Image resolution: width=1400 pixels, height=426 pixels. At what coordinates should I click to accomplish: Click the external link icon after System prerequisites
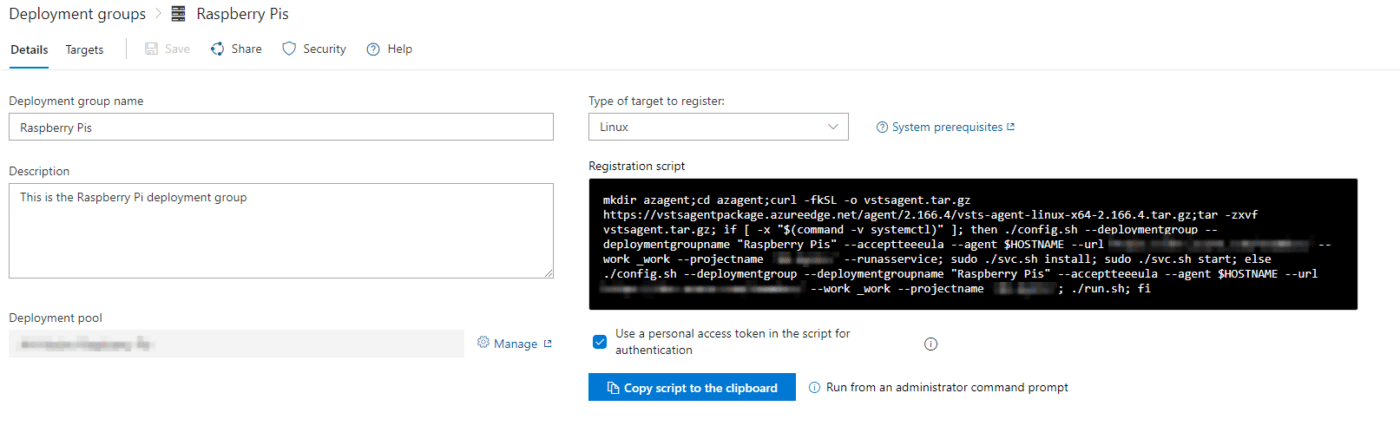[x=1010, y=127]
